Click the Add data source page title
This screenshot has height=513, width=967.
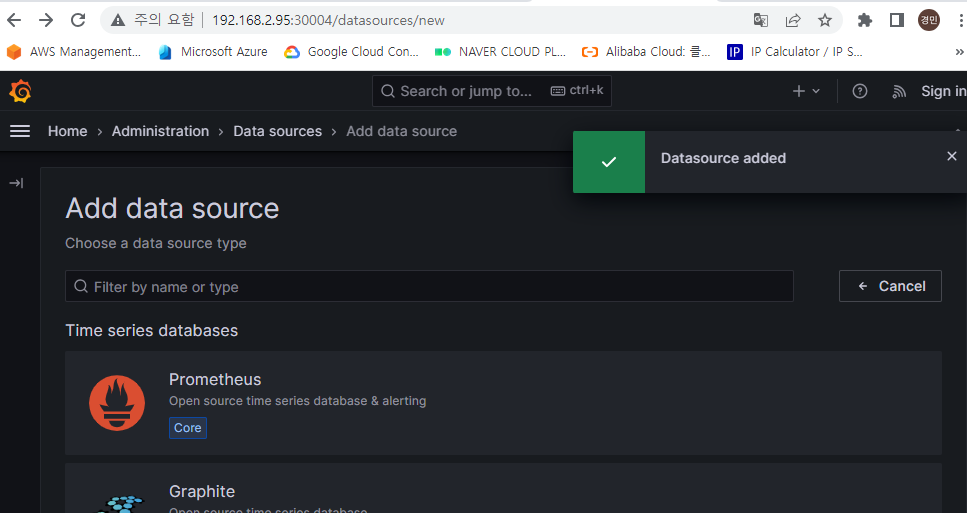coord(172,208)
